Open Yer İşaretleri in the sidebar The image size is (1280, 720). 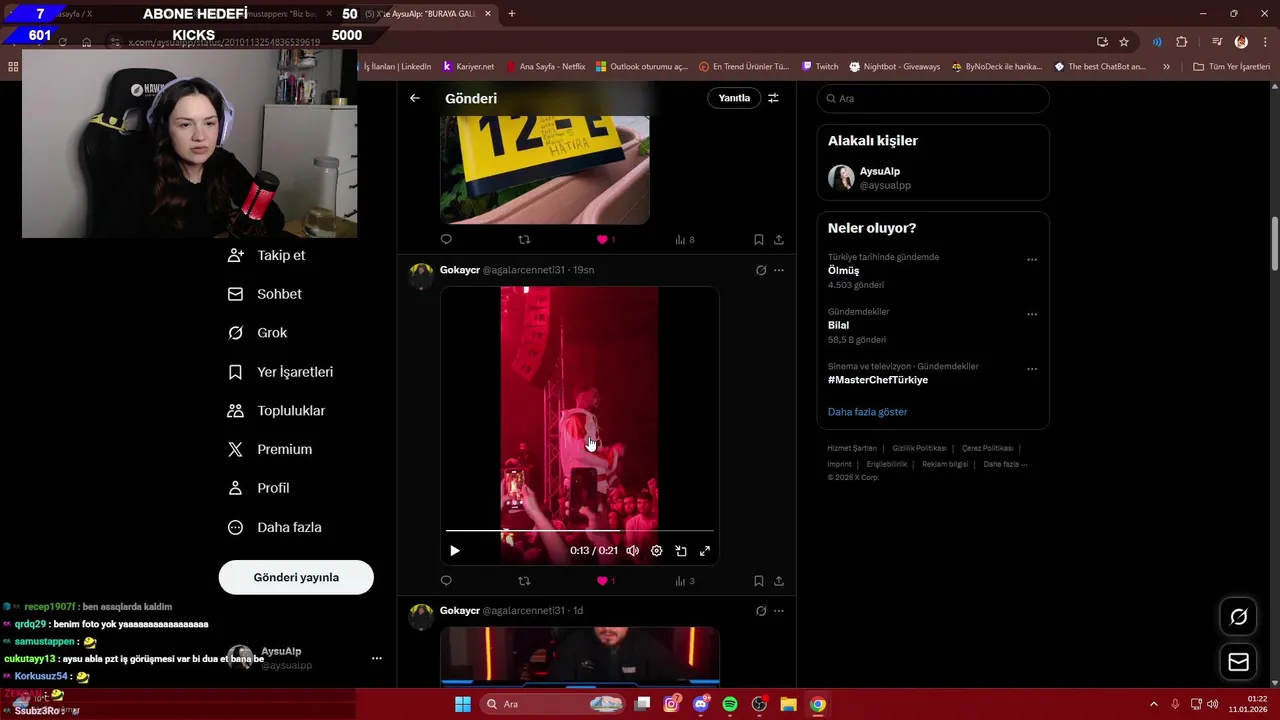coord(281,372)
